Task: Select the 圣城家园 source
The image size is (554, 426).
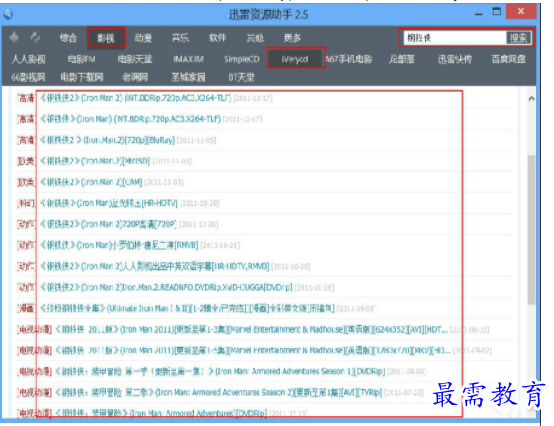Action: coord(188,77)
